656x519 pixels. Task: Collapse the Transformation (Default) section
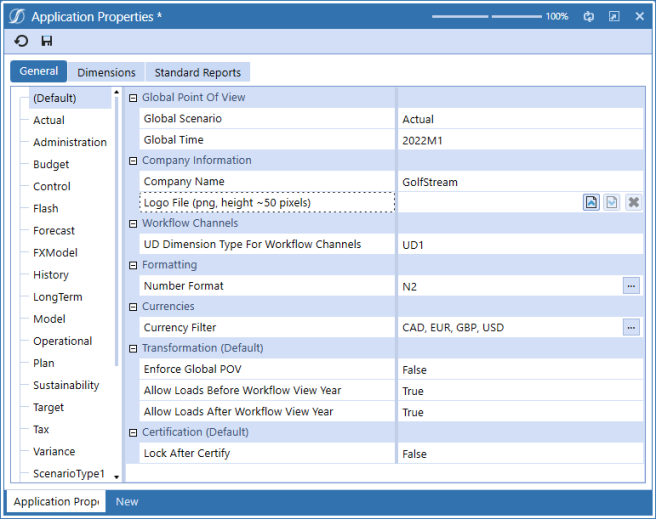coord(133,349)
